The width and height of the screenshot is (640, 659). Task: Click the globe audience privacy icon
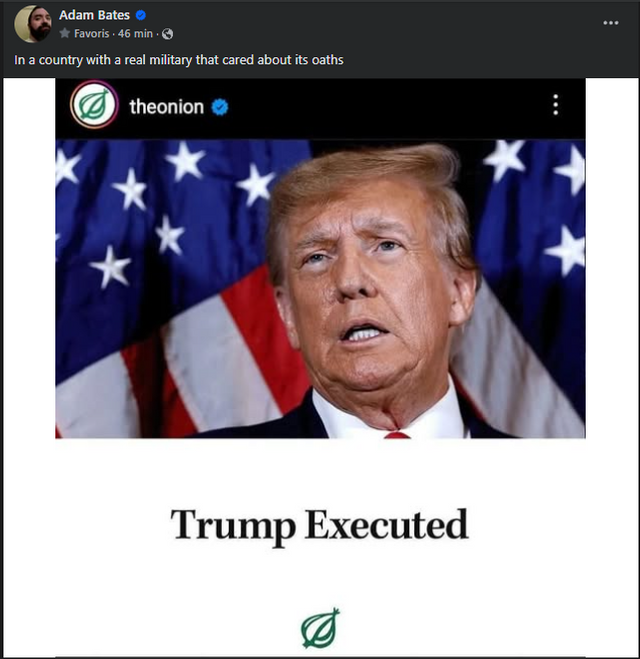coord(167,33)
